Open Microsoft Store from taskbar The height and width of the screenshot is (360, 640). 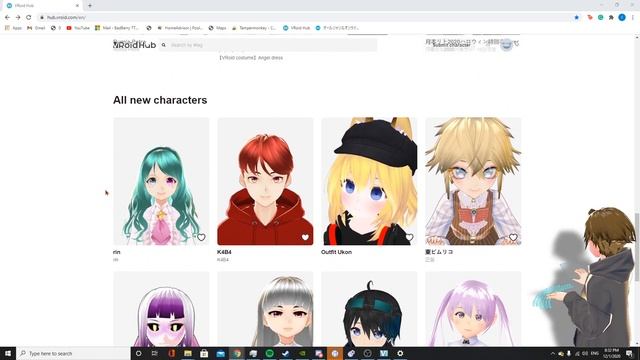(x=204, y=353)
